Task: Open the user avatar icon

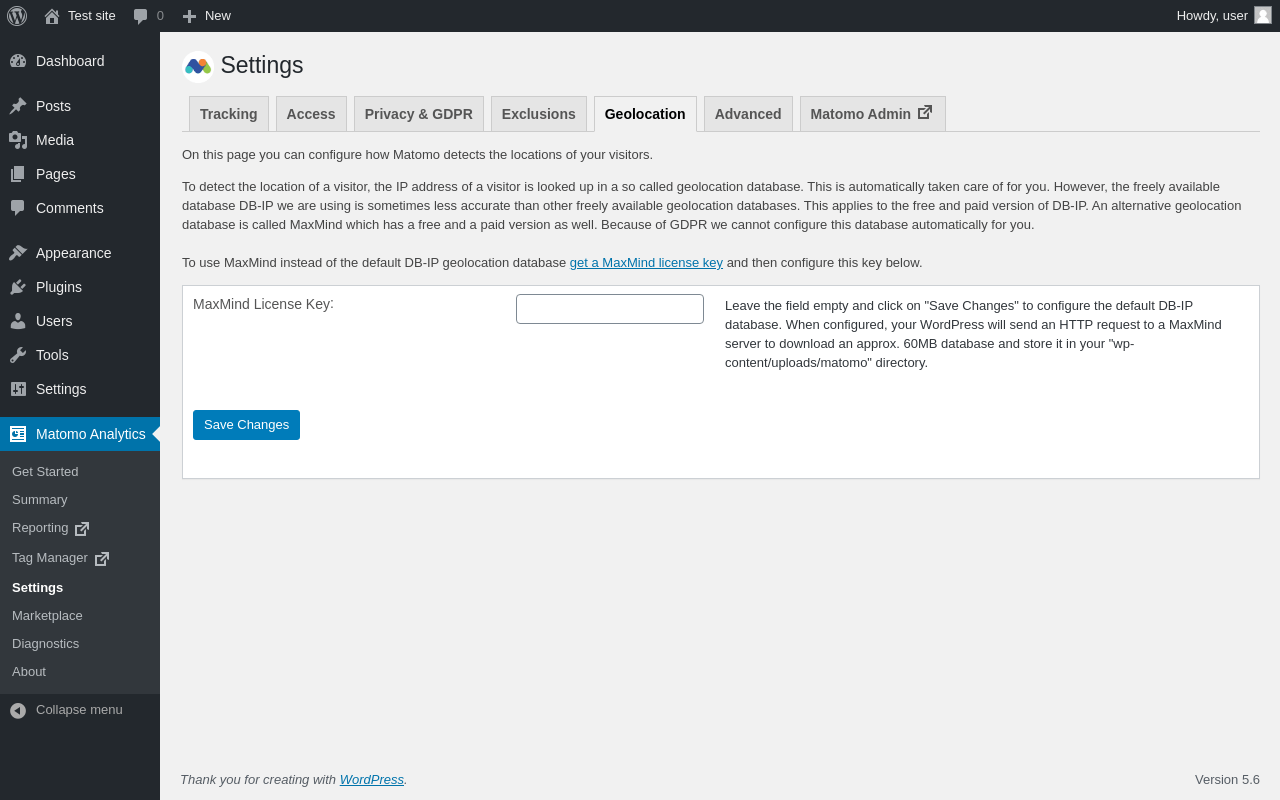Action: [1263, 15]
